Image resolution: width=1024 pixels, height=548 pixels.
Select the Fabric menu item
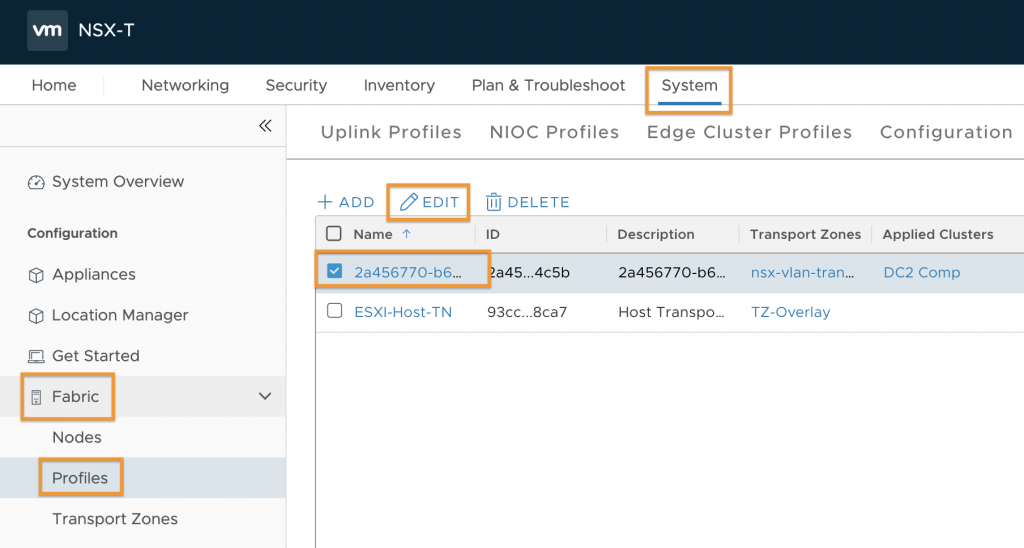[76, 396]
